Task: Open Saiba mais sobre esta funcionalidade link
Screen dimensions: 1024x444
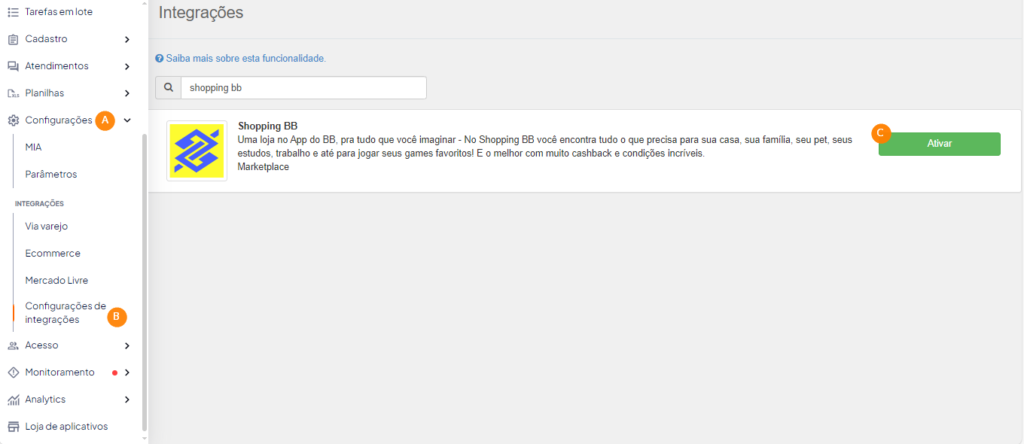Action: (246, 59)
